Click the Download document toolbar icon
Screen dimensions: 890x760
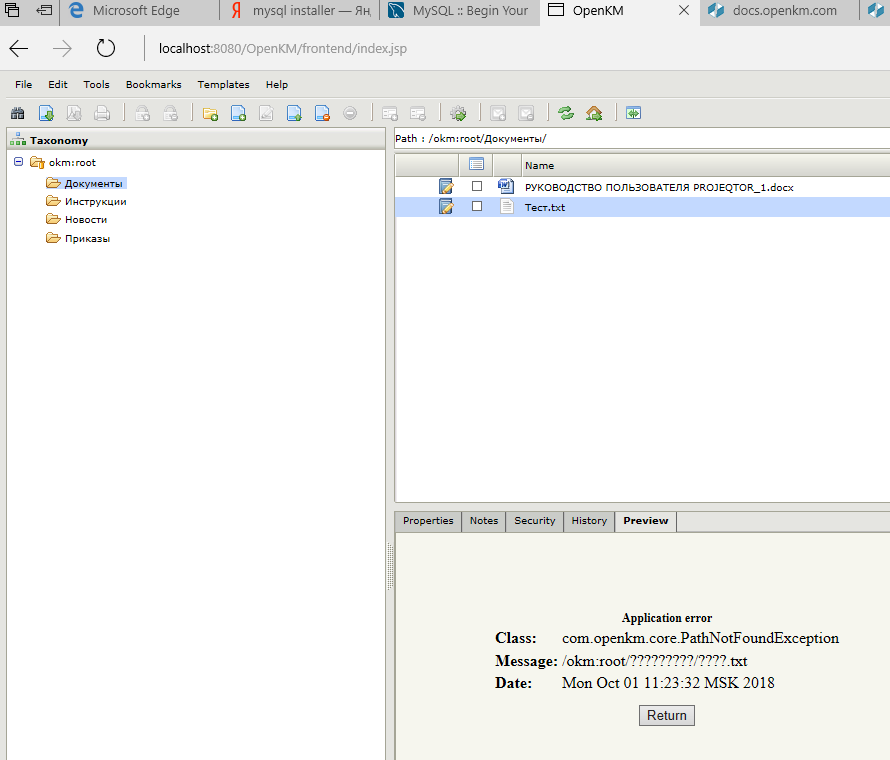(x=46, y=113)
